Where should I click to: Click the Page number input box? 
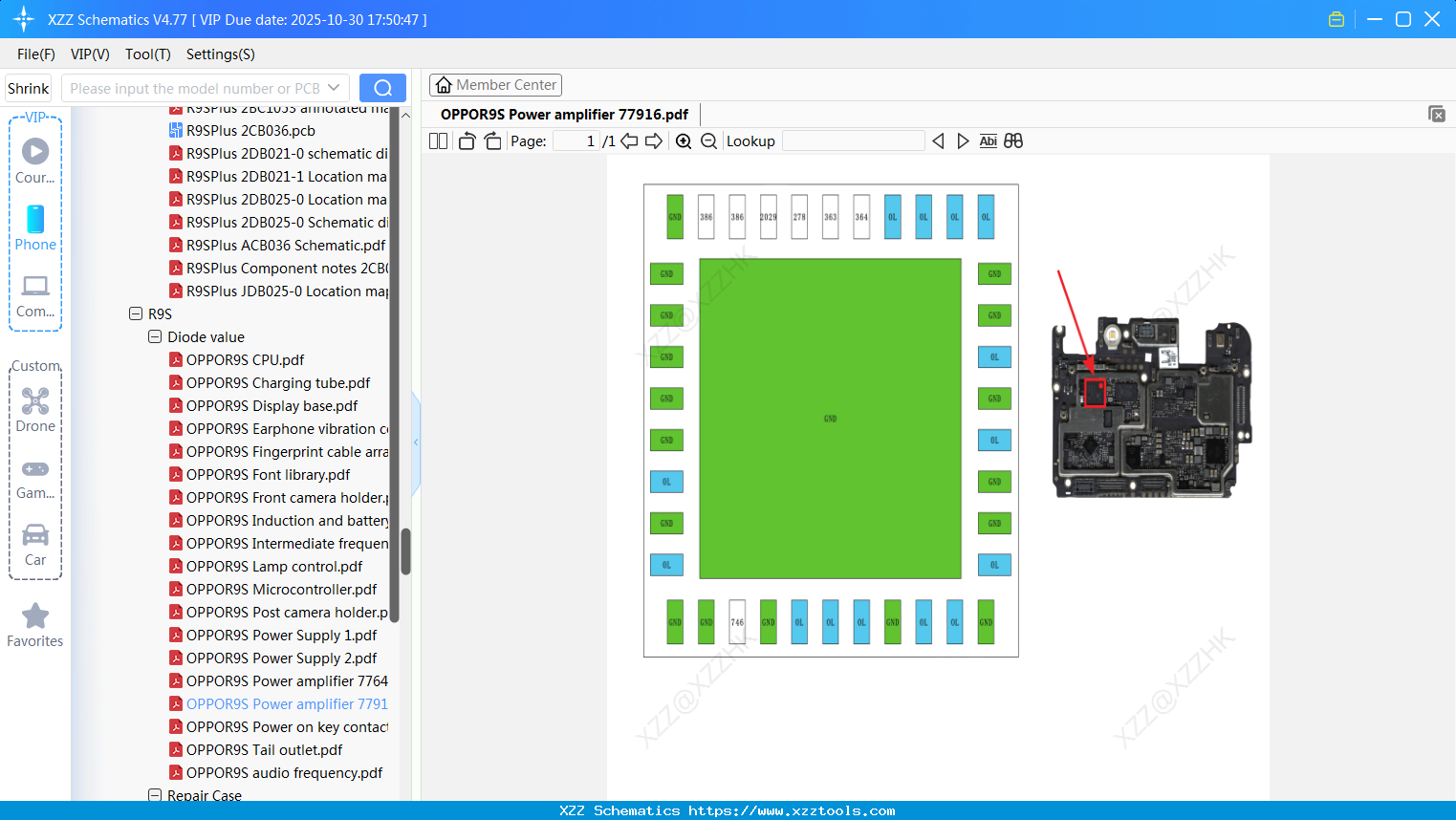[576, 141]
